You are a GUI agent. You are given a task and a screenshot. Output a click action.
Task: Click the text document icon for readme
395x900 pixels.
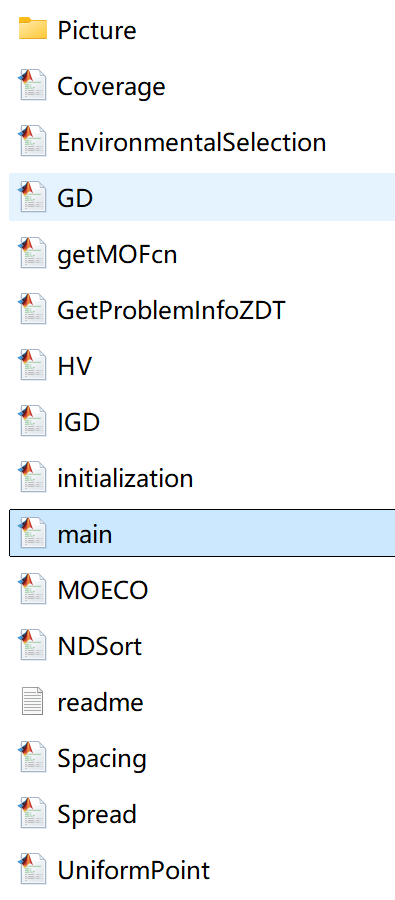coord(33,701)
